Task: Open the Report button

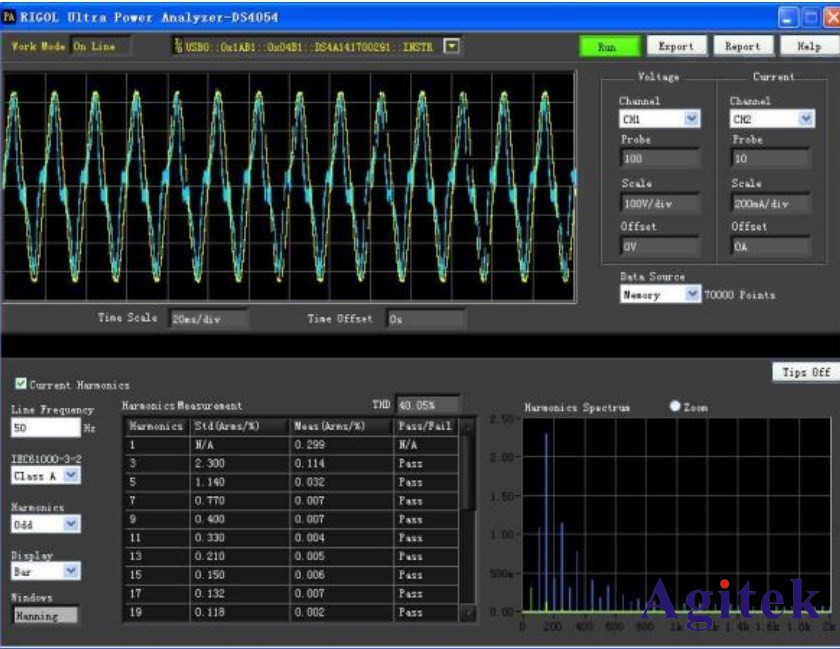Action: (742, 46)
